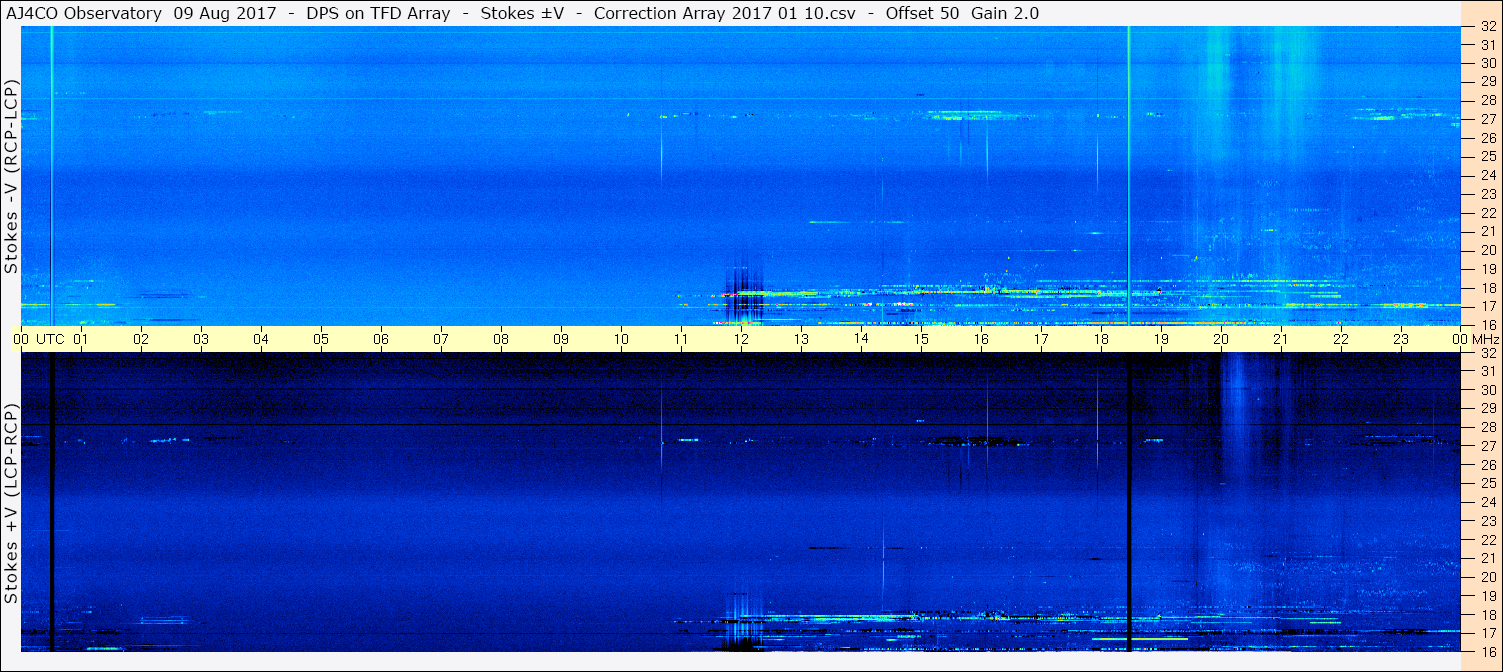Viewport: 1503px width, 672px height.
Task: Select the 02 hour marker on time axis
Action: coord(141,339)
